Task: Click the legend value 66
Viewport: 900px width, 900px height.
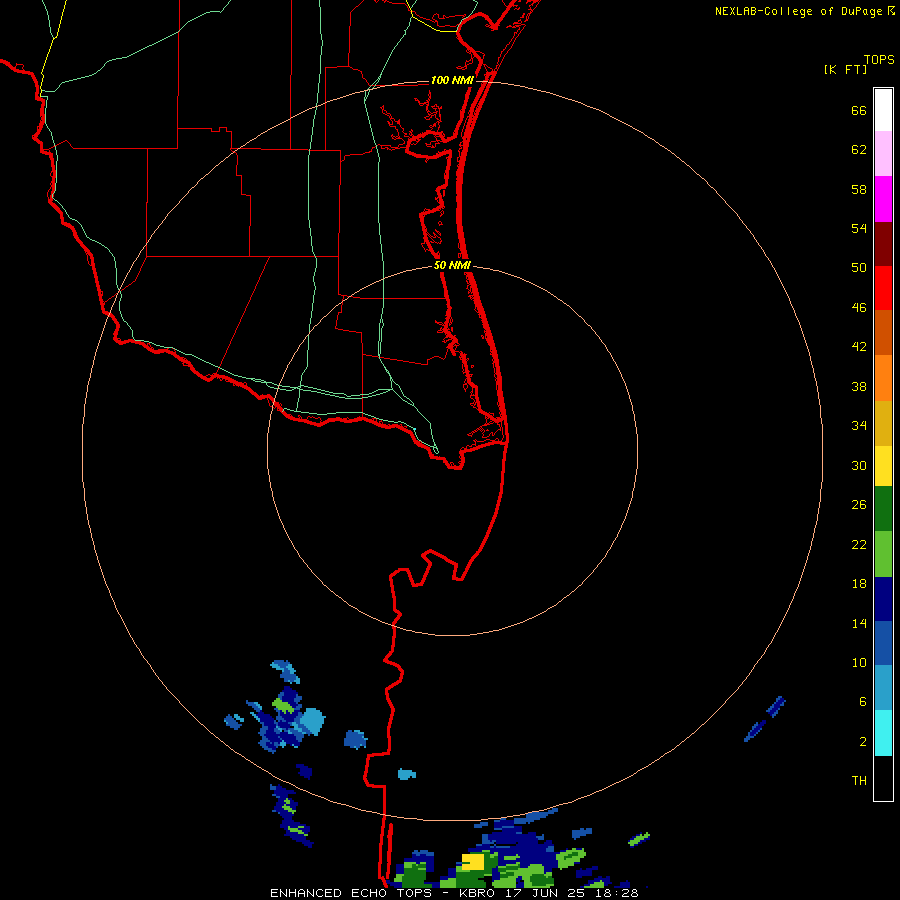Action: pos(859,110)
